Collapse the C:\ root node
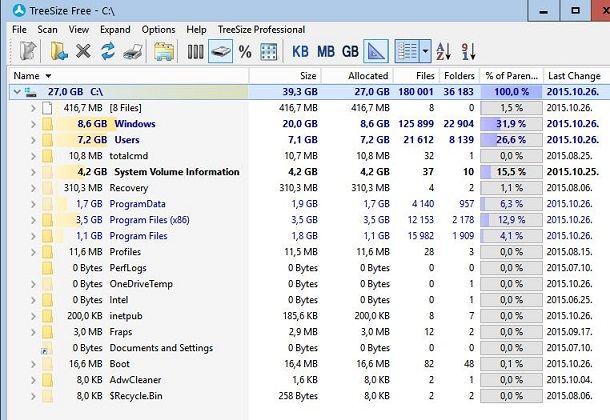The image size is (610, 420). (17, 92)
